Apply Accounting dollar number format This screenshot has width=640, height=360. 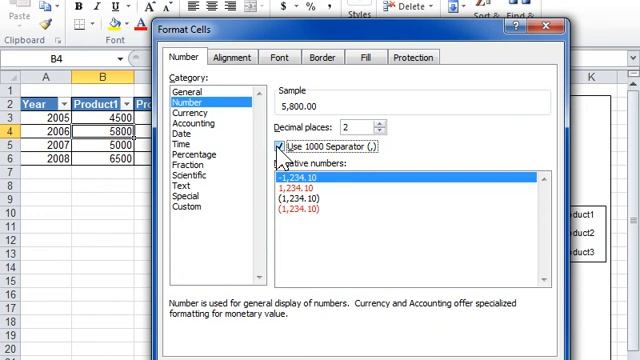pyautogui.click(x=283, y=6)
